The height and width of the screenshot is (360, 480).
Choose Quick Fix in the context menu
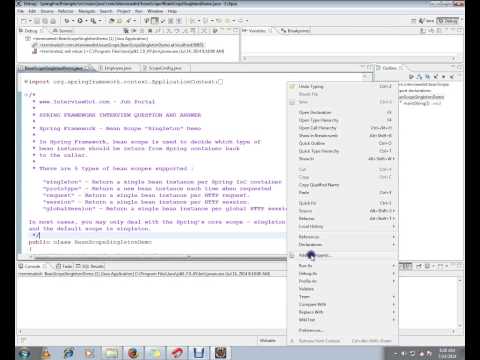[343, 203]
